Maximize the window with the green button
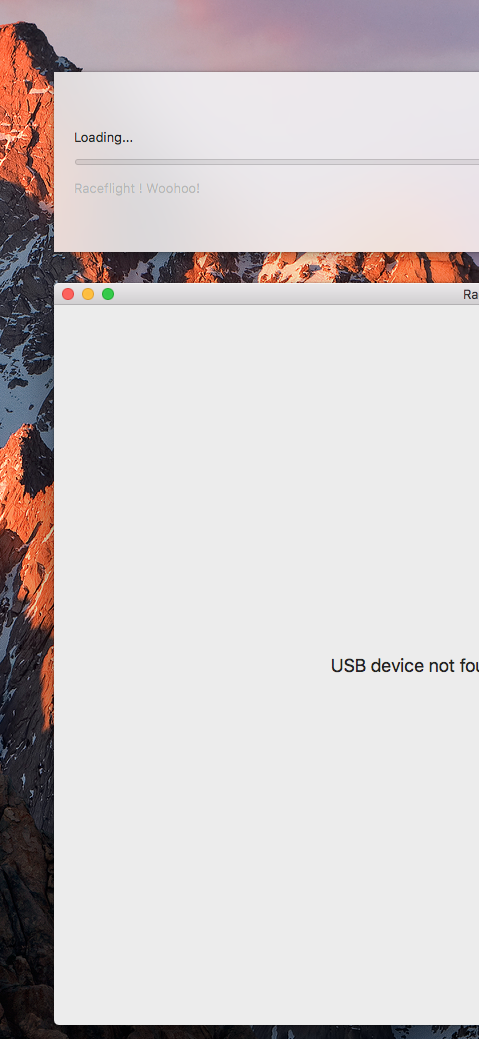479x1039 pixels. tap(108, 294)
